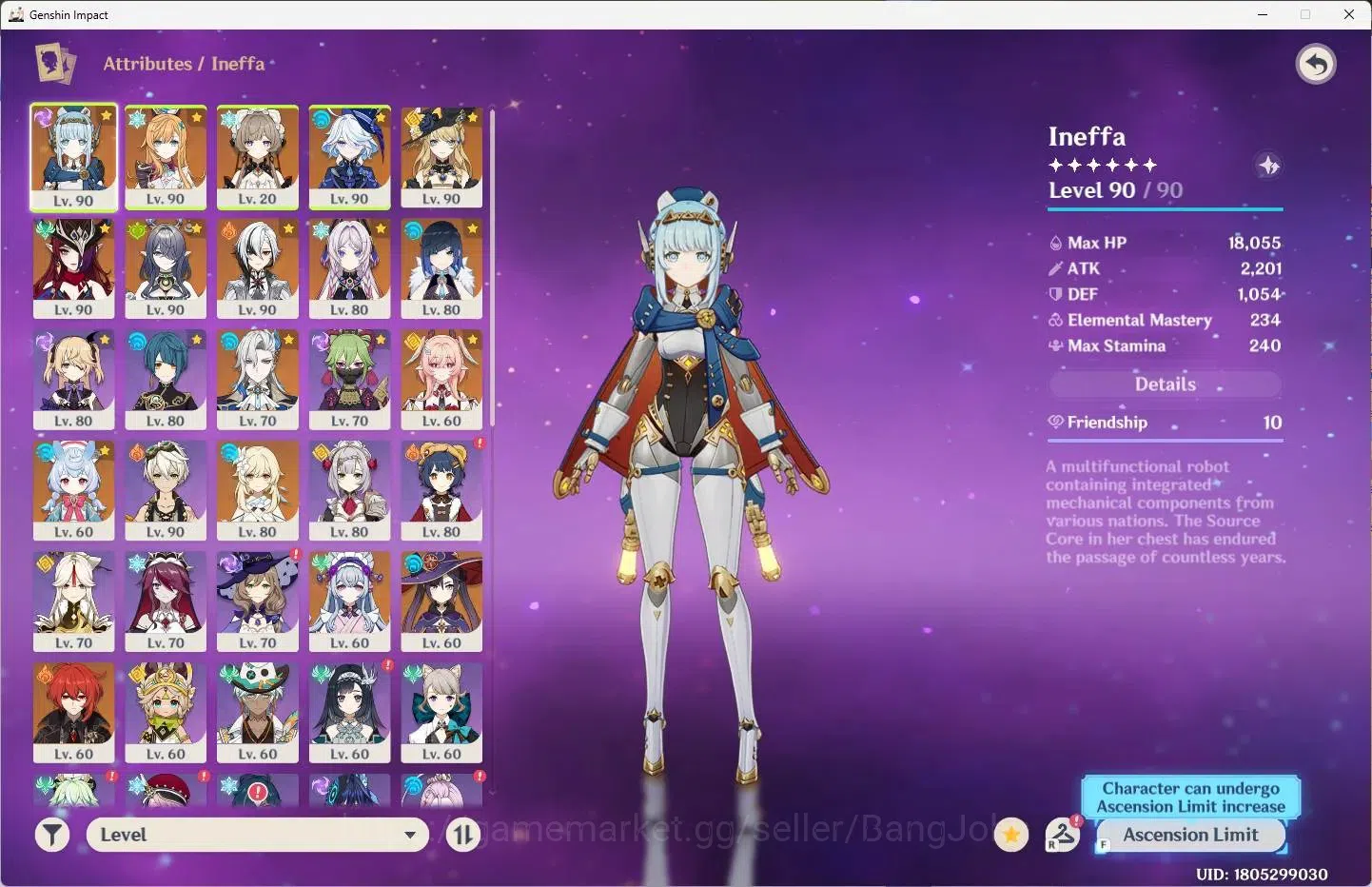Open the filter funnel icon
Viewport: 1372px width, 887px height.
tap(52, 836)
